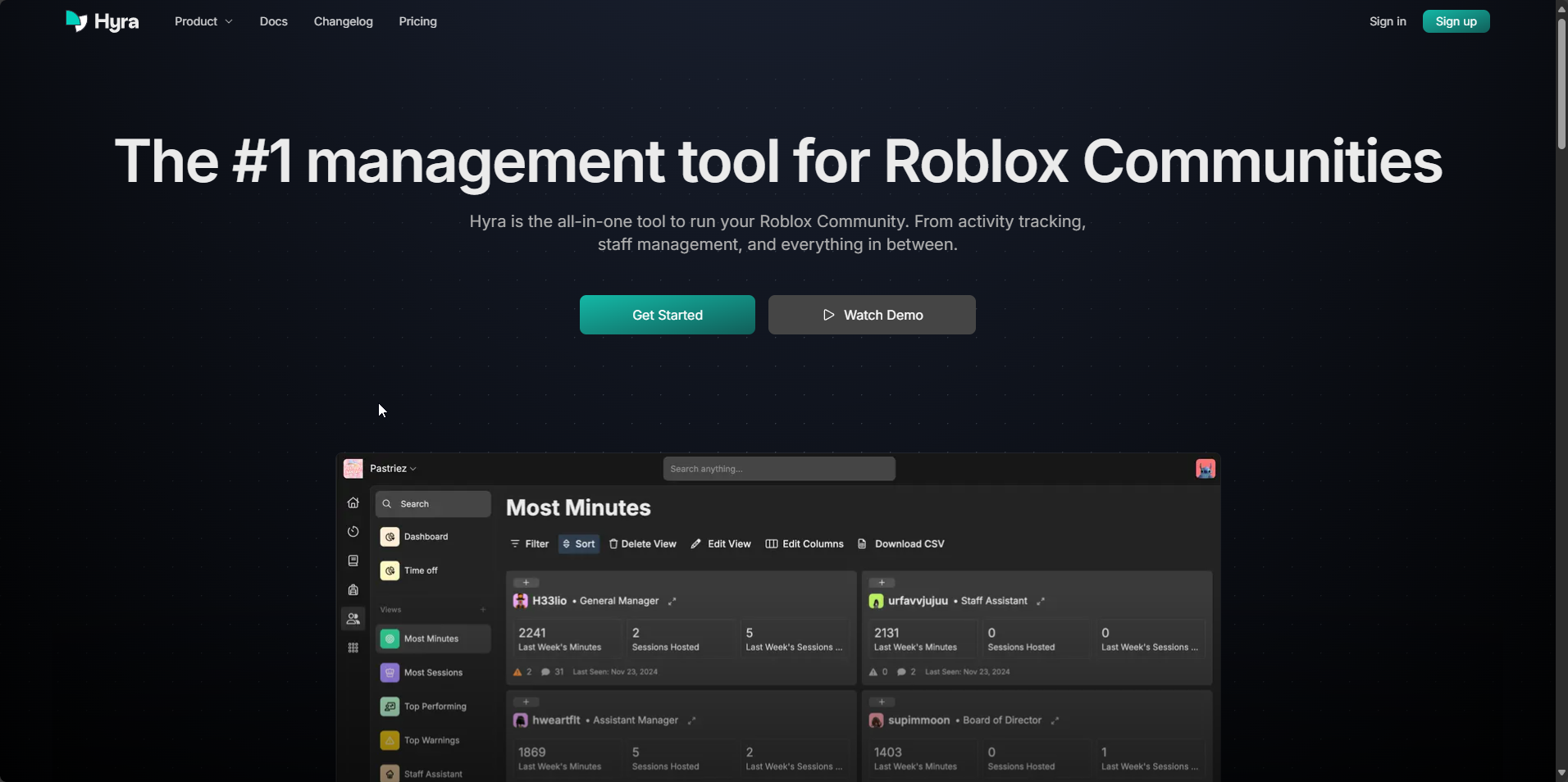Click the 2241 Last Week's Minutes stat
1568x782 pixels.
coord(567,639)
